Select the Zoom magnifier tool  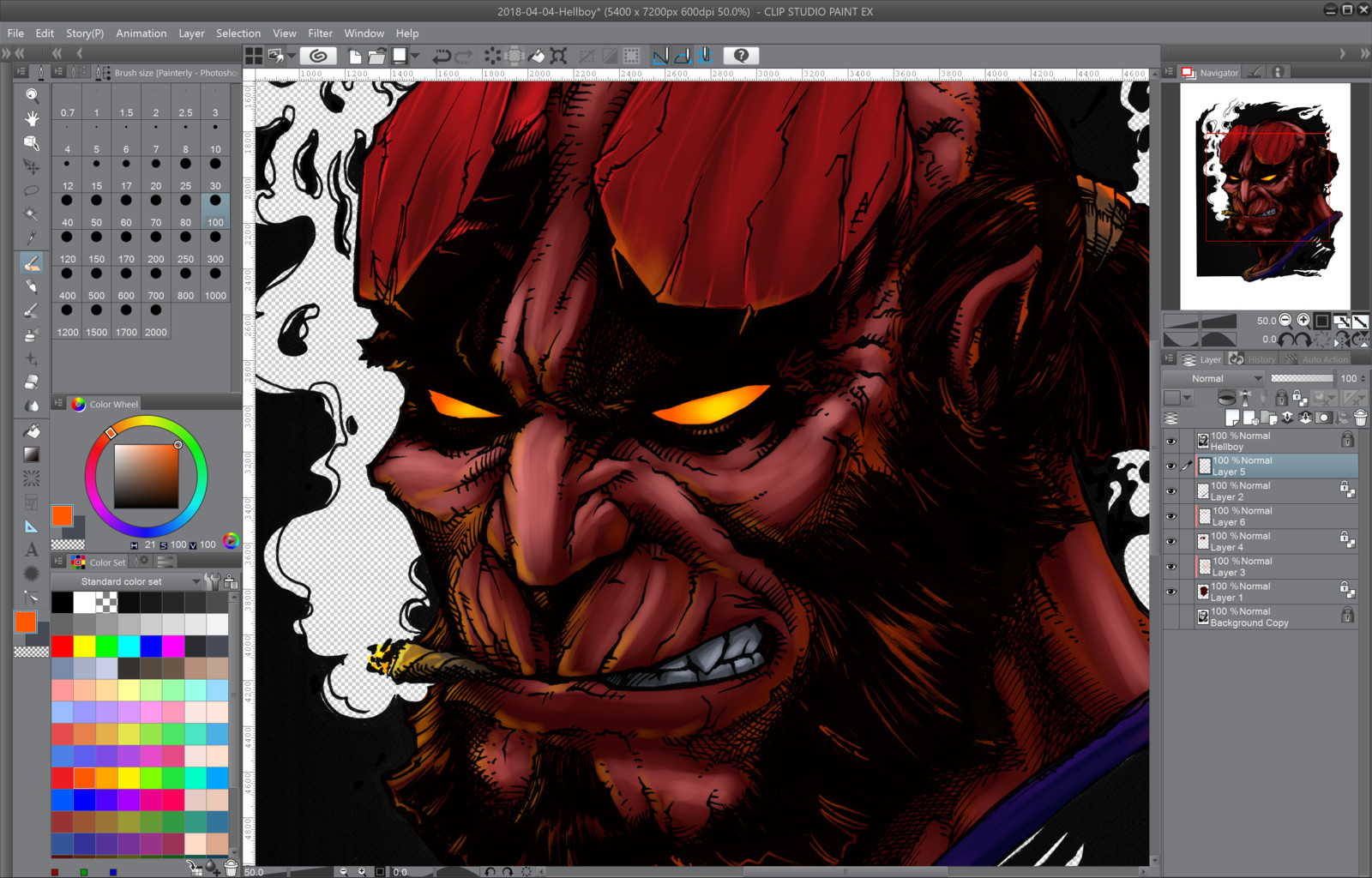click(32, 95)
